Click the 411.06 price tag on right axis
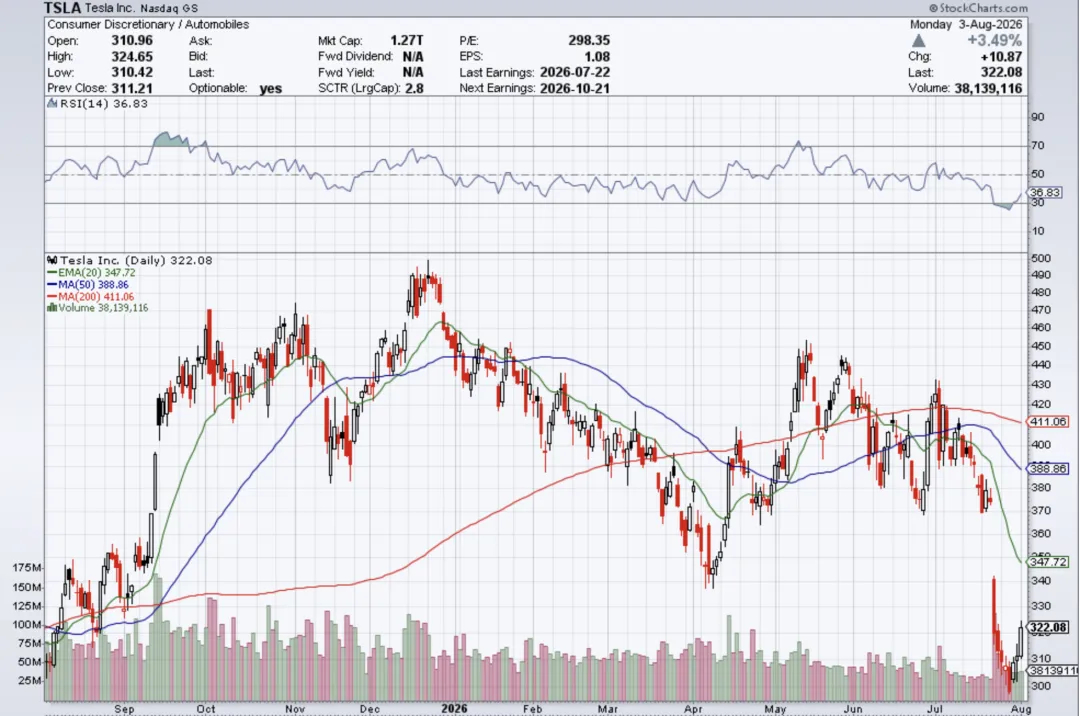Screen dimensions: 1080x716 click(1047, 421)
